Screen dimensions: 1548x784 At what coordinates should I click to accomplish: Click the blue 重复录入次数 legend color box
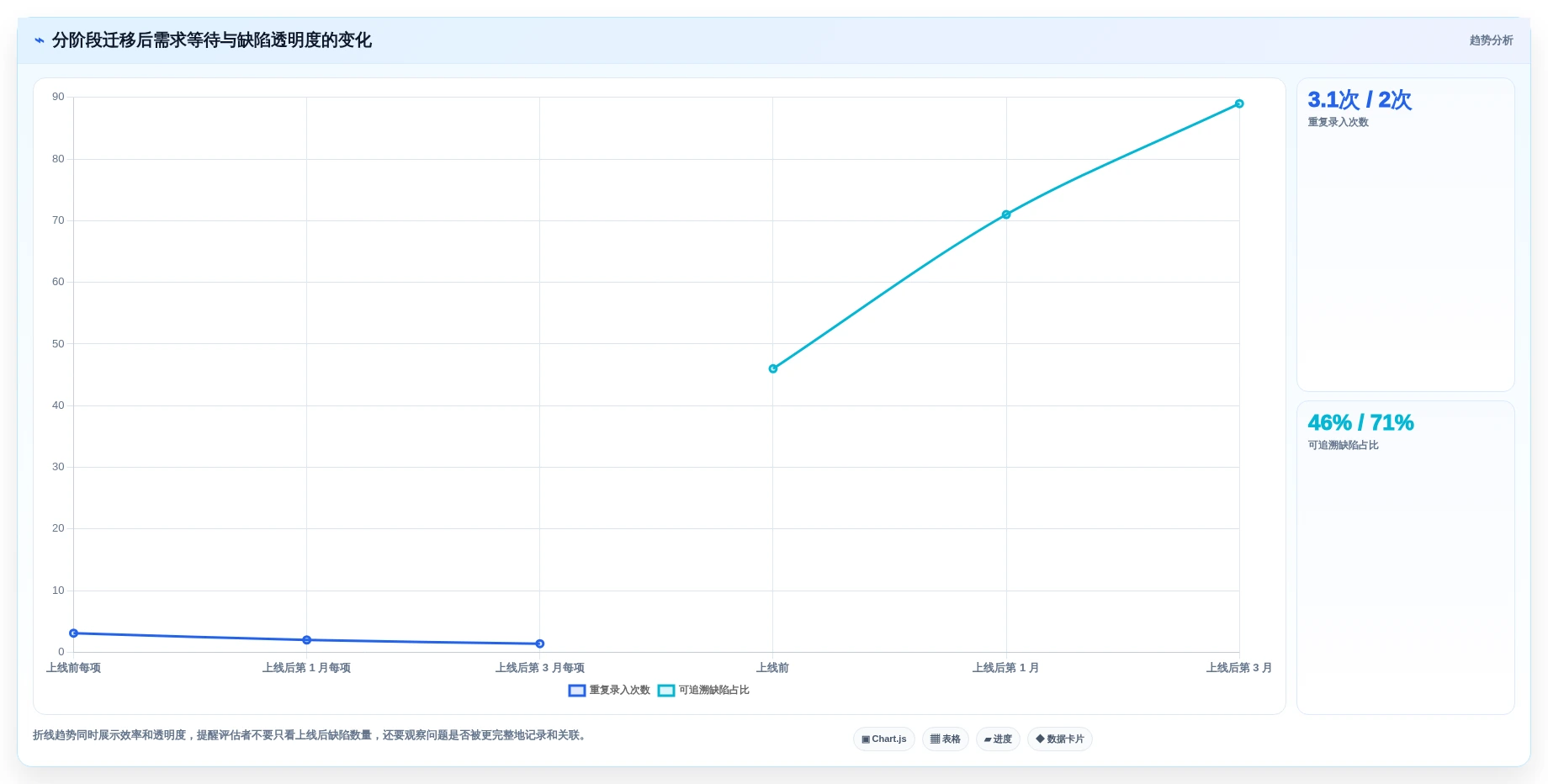577,691
